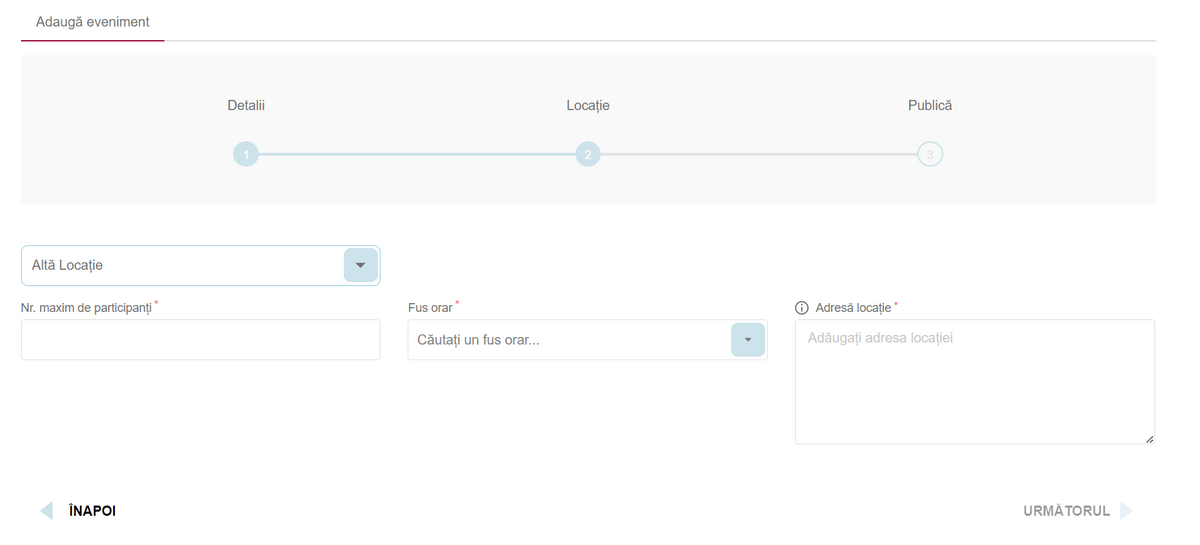
Task: Click the left arrow icon beside ÎNAPOI
Action: coord(46,511)
